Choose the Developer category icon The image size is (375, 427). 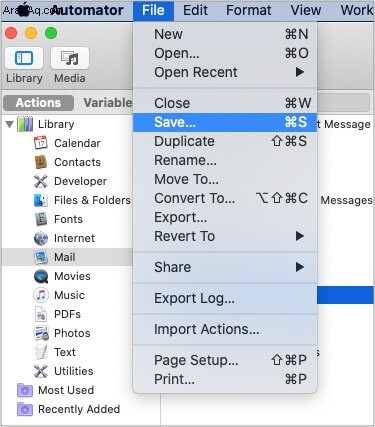pyautogui.click(x=41, y=181)
